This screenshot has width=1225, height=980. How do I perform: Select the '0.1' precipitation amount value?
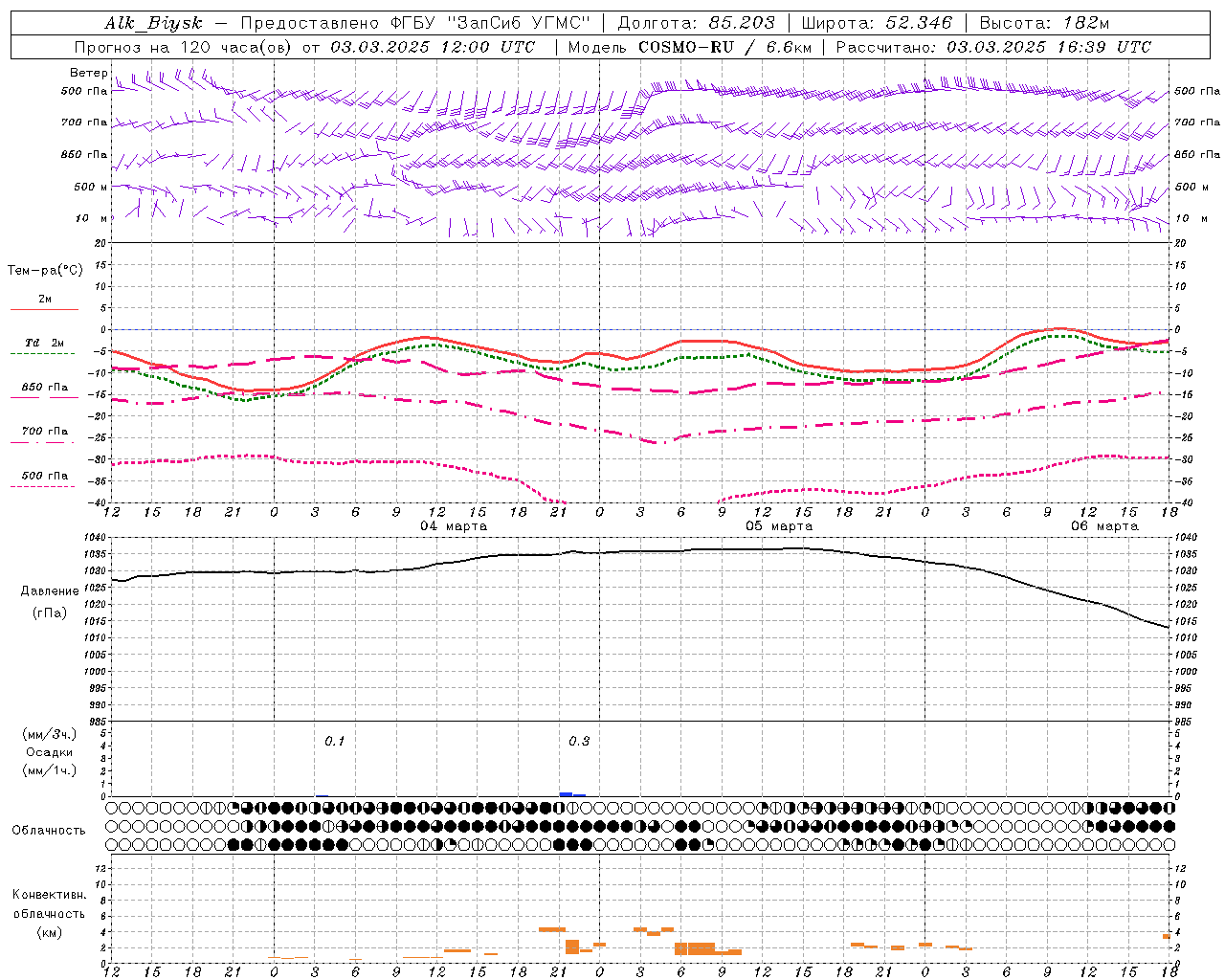pyautogui.click(x=334, y=742)
